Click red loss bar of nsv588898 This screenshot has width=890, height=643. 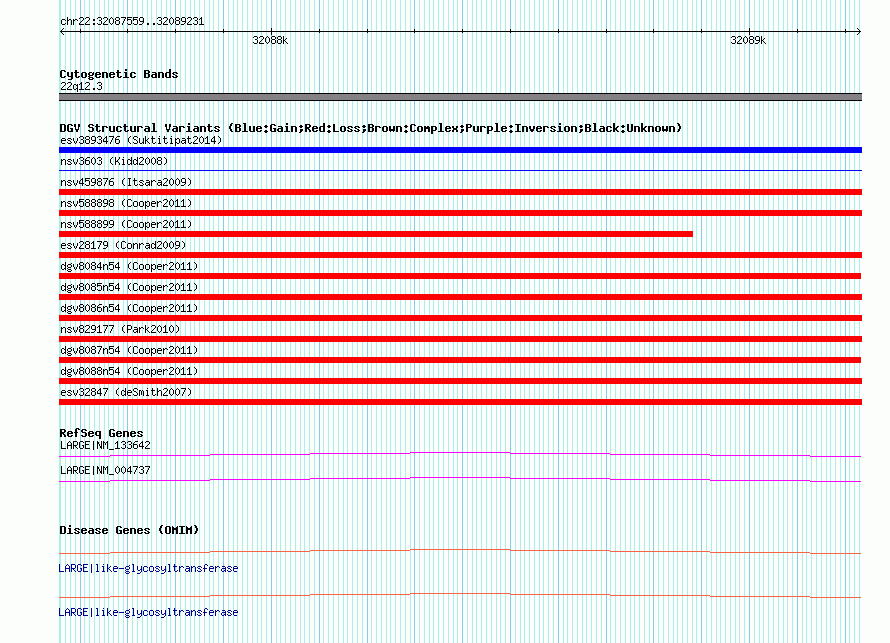(460, 213)
